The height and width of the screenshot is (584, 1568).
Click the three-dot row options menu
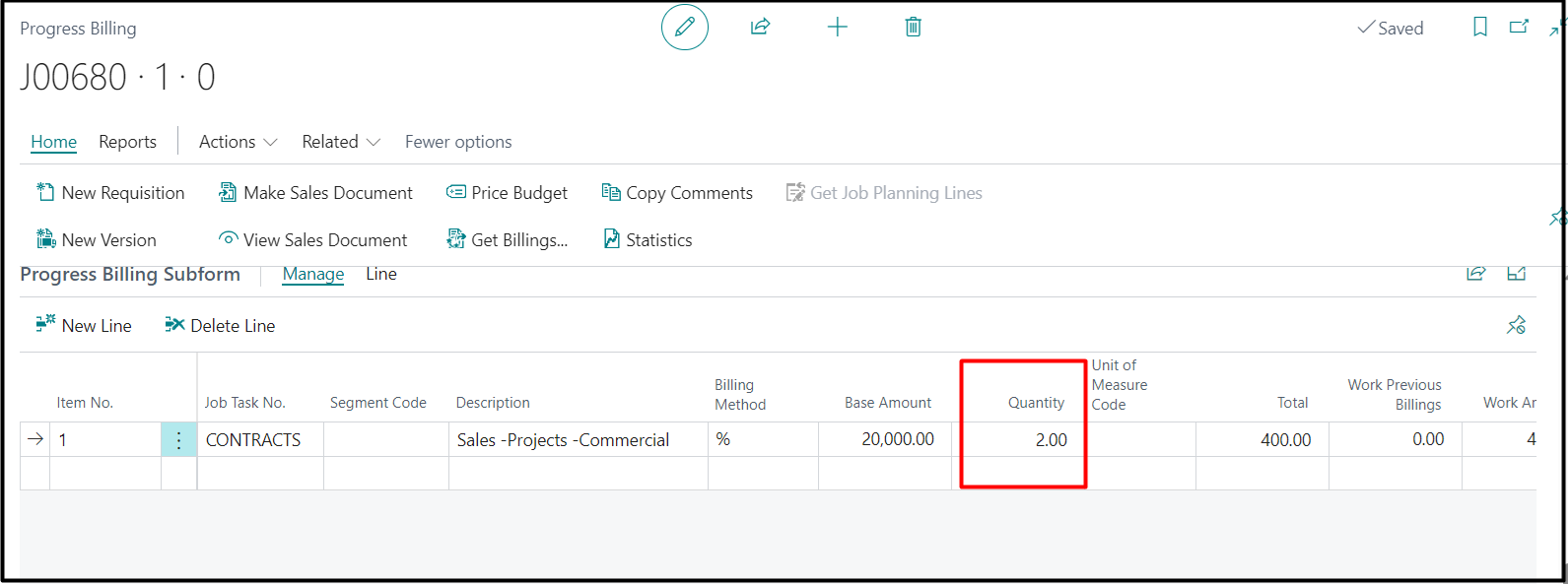point(178,440)
